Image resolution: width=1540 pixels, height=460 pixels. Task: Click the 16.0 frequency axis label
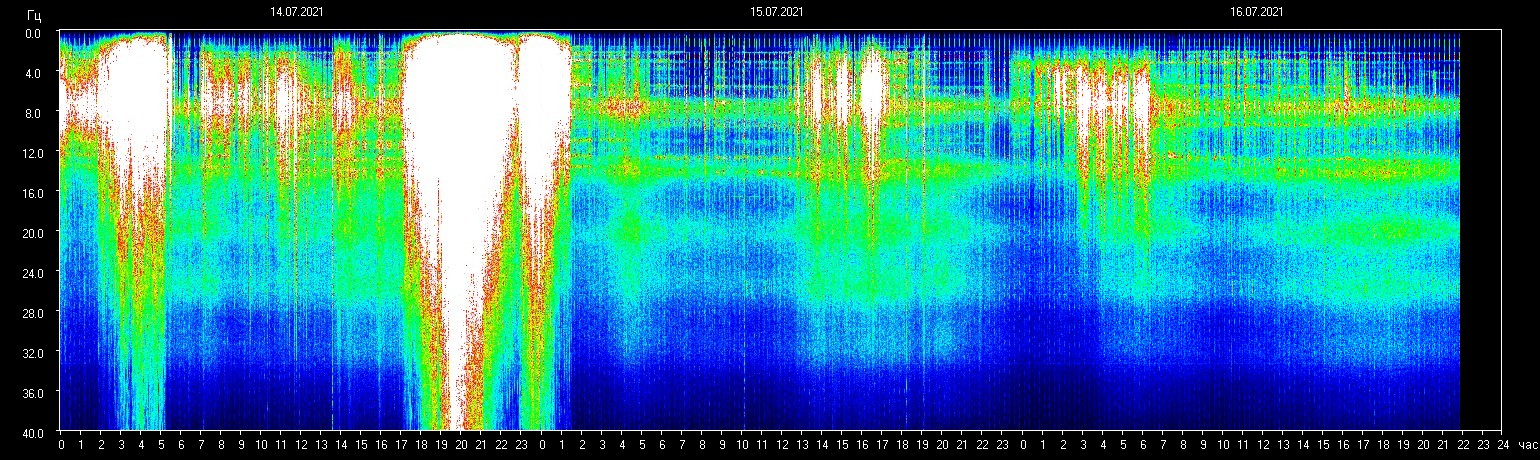[x=31, y=192]
